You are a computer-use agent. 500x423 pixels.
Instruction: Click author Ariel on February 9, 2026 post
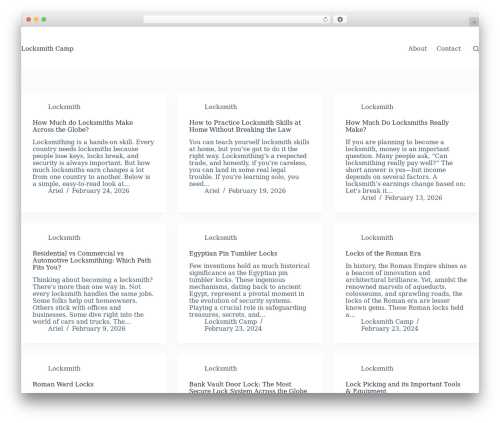coord(55,329)
